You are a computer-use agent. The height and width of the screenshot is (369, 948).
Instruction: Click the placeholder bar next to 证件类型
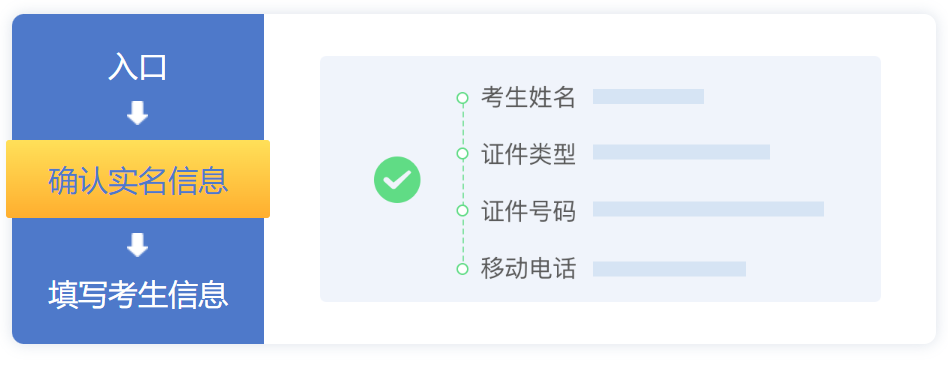pos(681,152)
